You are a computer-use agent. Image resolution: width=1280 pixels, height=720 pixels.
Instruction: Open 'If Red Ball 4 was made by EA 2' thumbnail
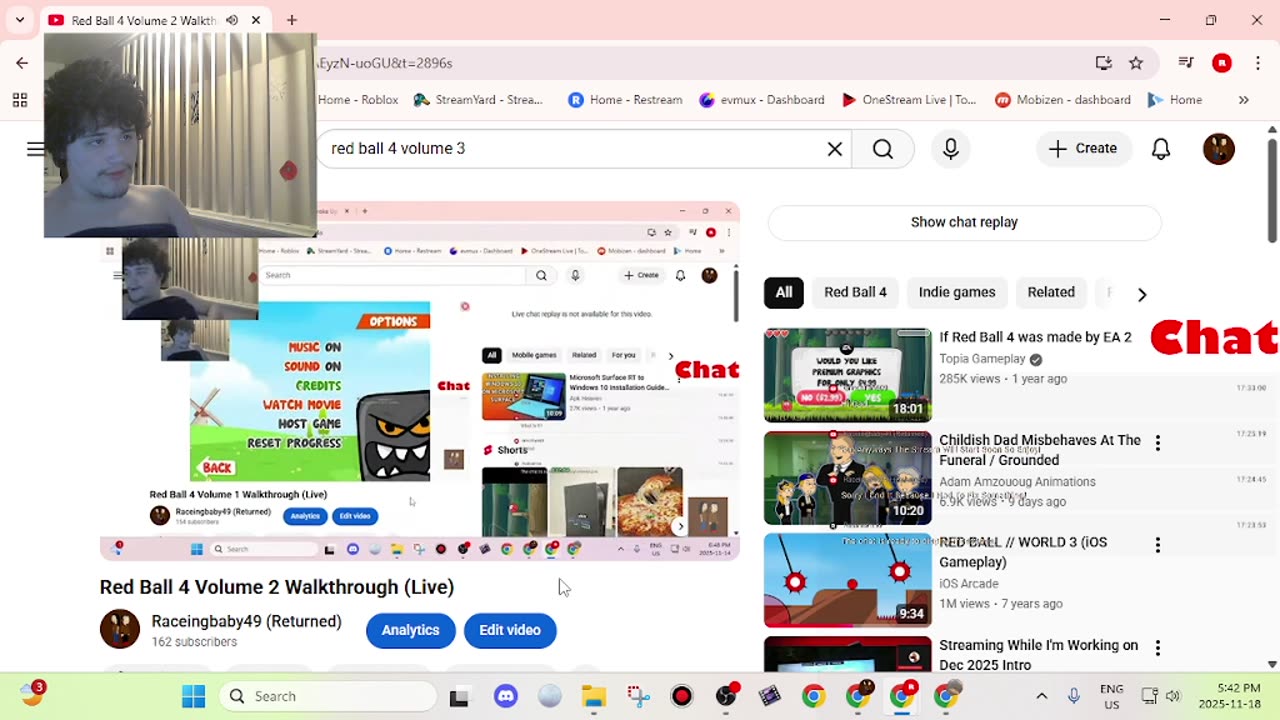(847, 376)
